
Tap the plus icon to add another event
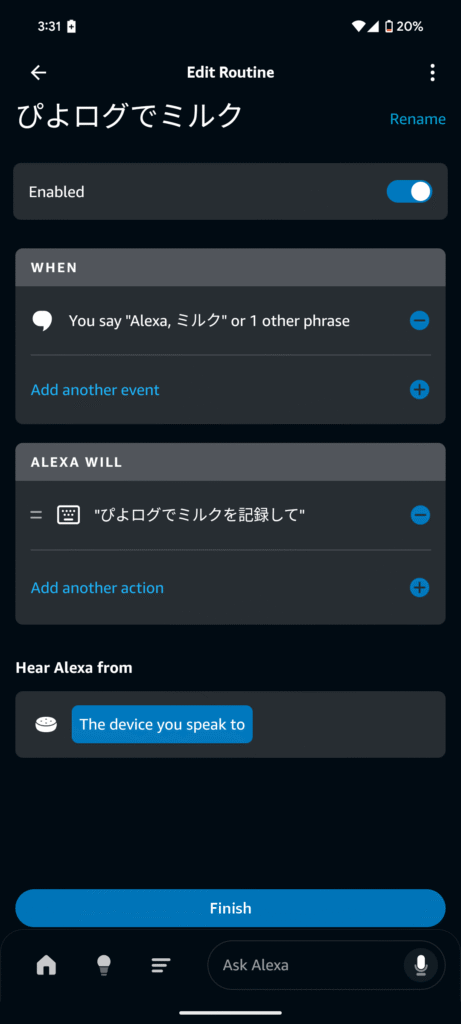click(419, 390)
